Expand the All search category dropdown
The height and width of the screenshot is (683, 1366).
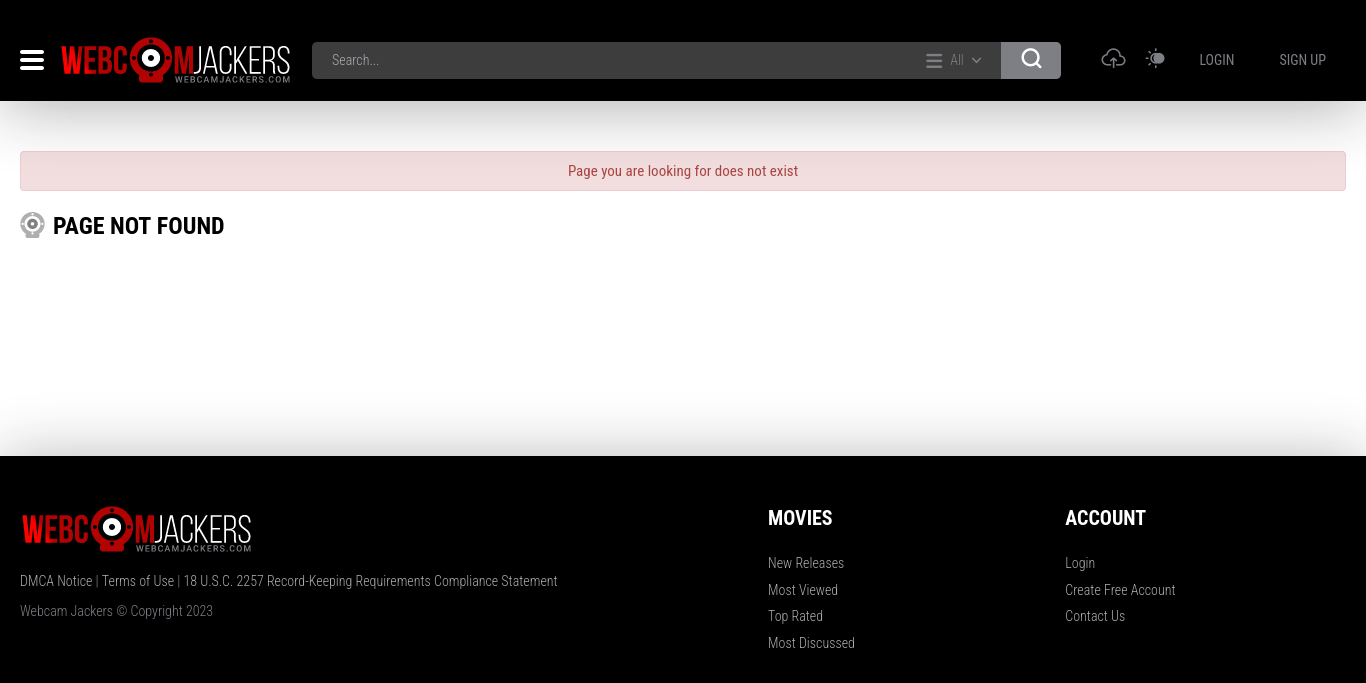[954, 60]
